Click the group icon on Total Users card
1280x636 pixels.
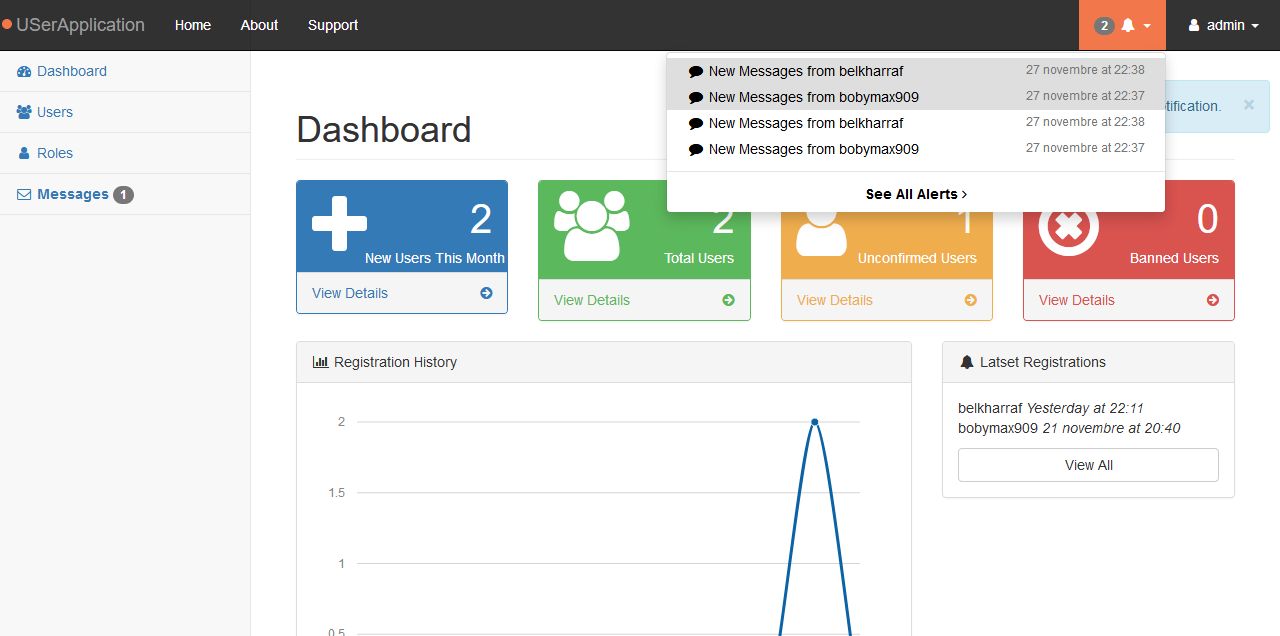(x=591, y=226)
